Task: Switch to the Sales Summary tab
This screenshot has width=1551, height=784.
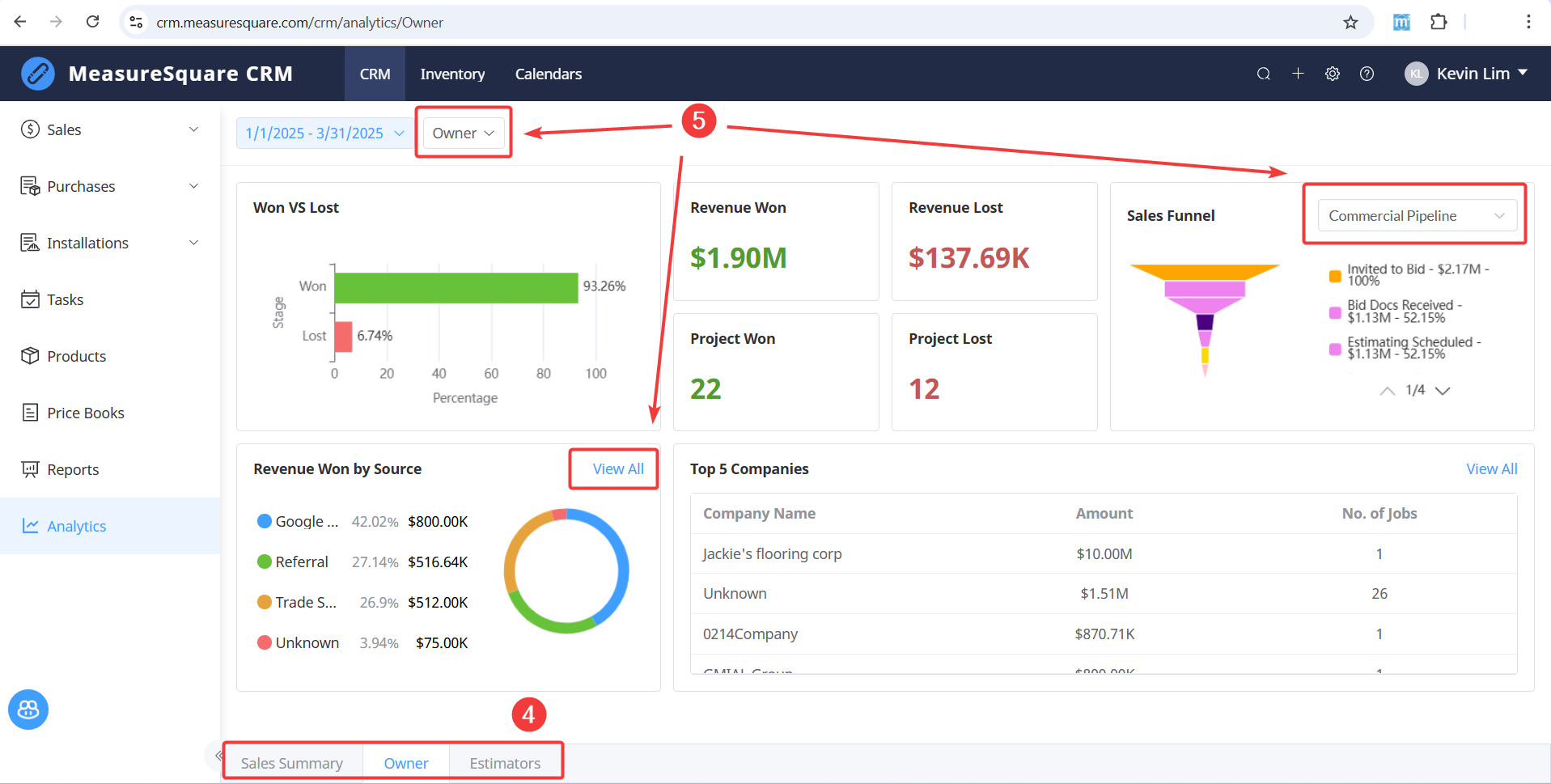Action: 292,763
